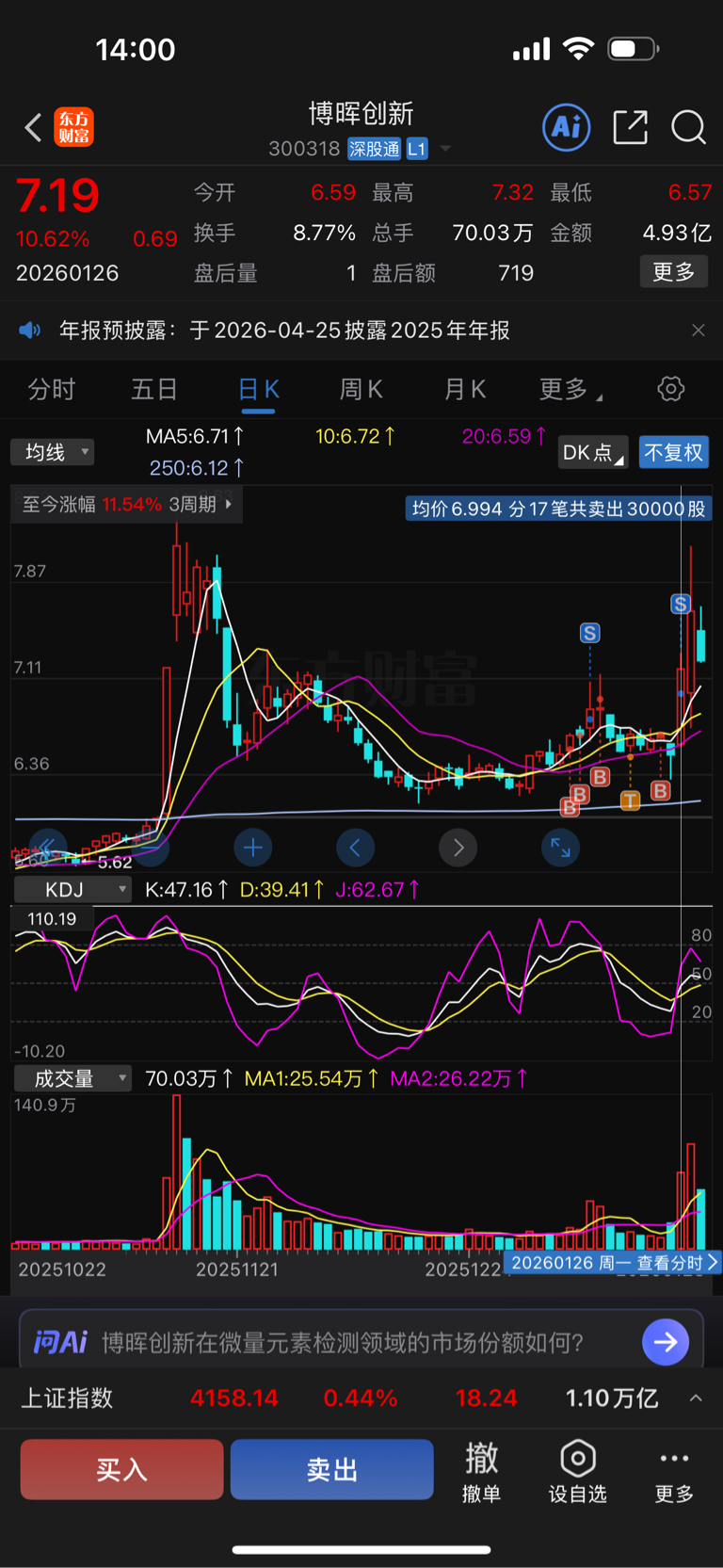723x1568 pixels.
Task: Tap the 均价 6.994 sell info banner
Action: pos(559,509)
